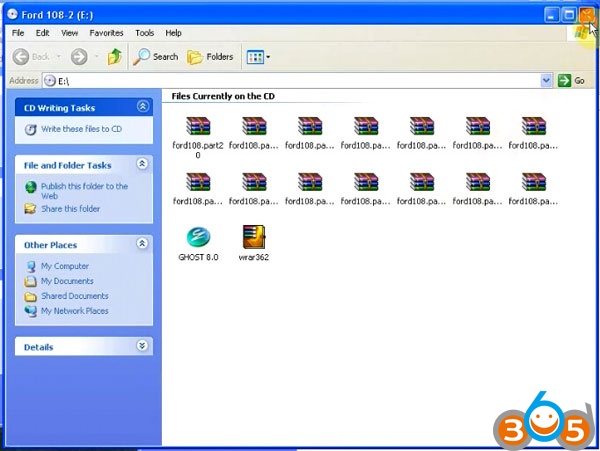Open the Favorites menu

point(106,33)
